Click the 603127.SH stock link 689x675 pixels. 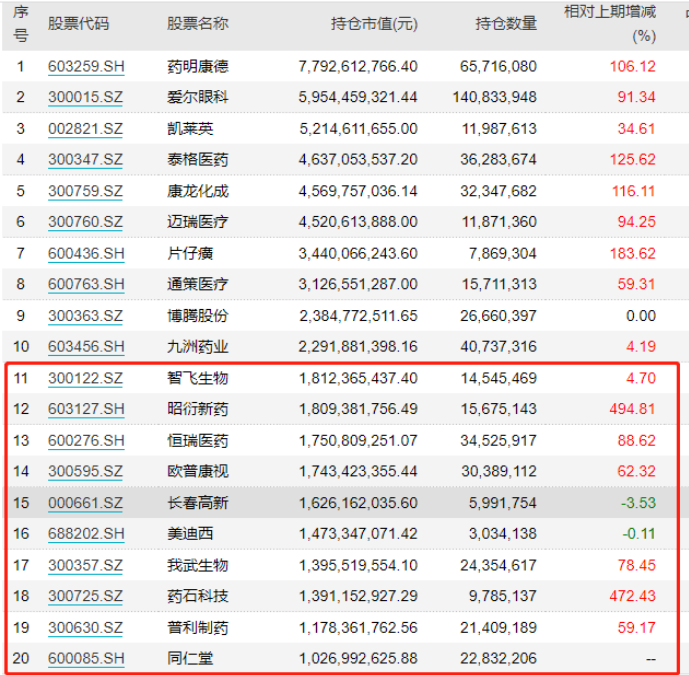[86, 409]
